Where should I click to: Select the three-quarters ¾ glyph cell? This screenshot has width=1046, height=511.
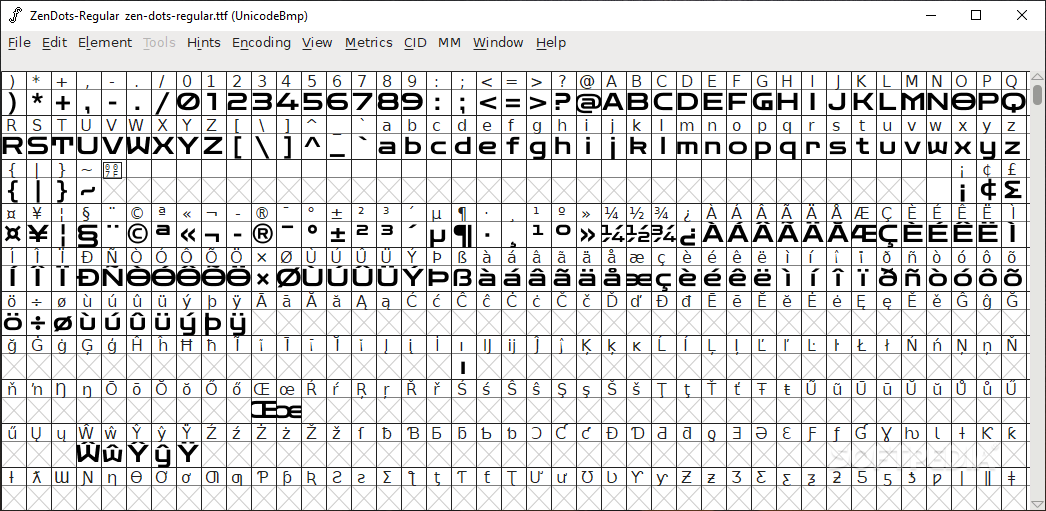coord(662,234)
